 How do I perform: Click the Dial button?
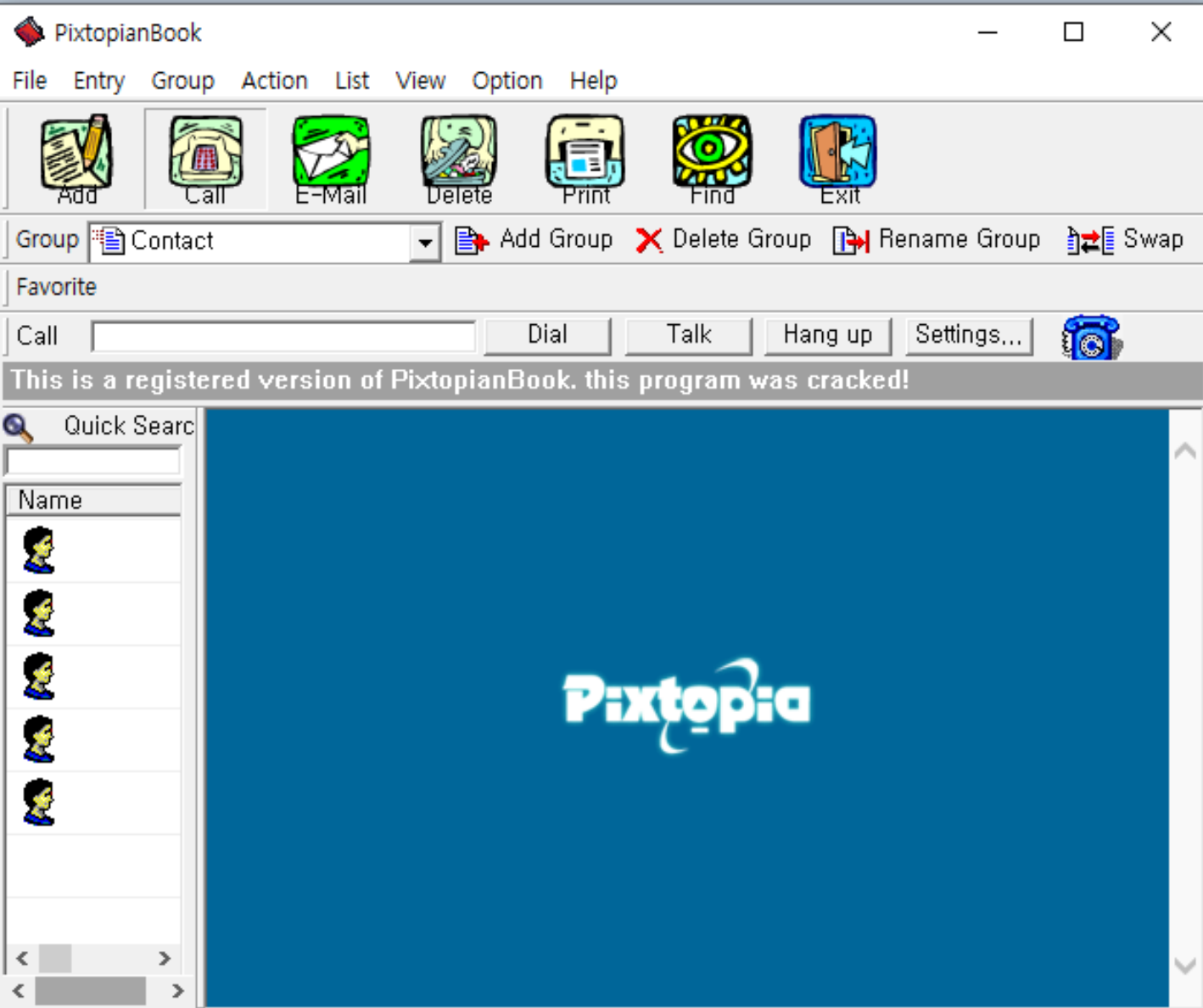coord(547,335)
